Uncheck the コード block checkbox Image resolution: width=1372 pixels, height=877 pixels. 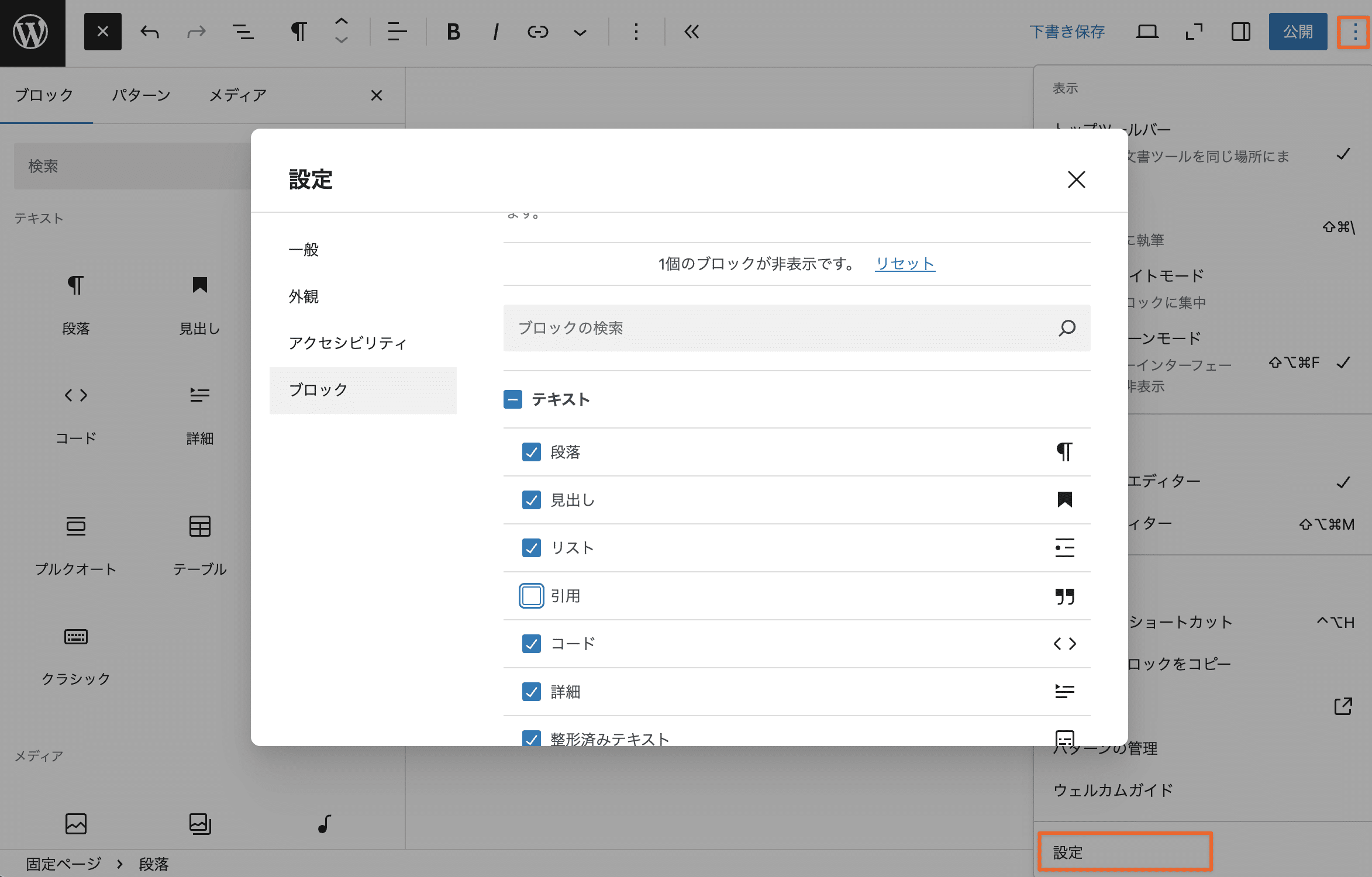point(531,644)
